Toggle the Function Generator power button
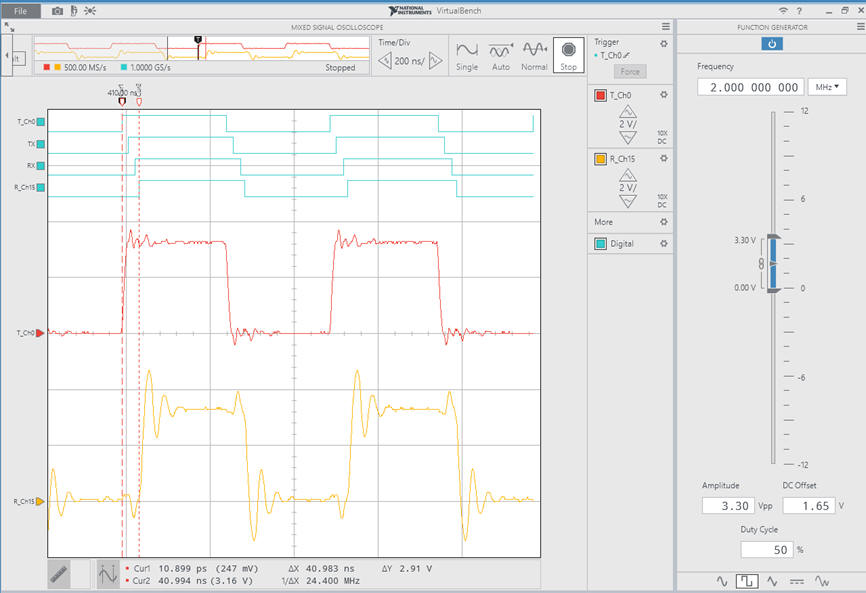 (x=772, y=44)
